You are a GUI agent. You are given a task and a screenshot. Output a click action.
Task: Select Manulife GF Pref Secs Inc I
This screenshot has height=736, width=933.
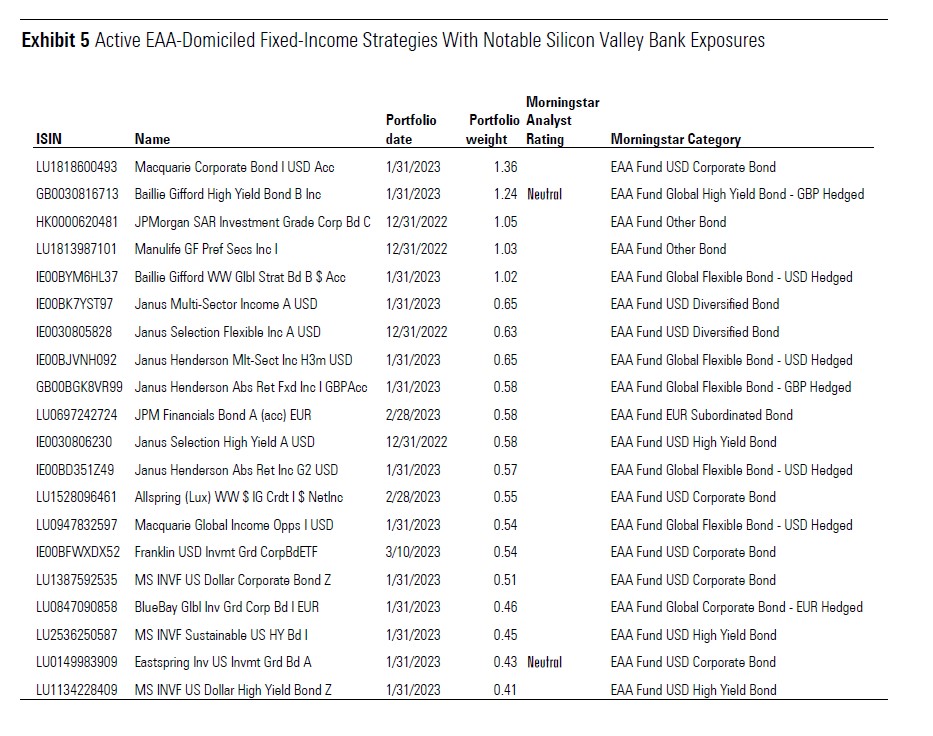click(x=206, y=249)
